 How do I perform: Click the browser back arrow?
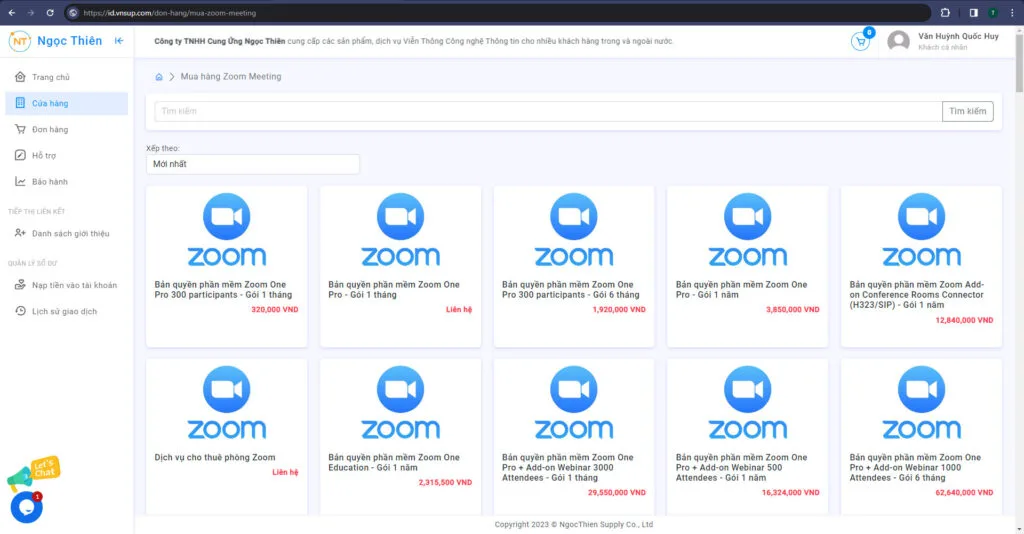click(12, 12)
